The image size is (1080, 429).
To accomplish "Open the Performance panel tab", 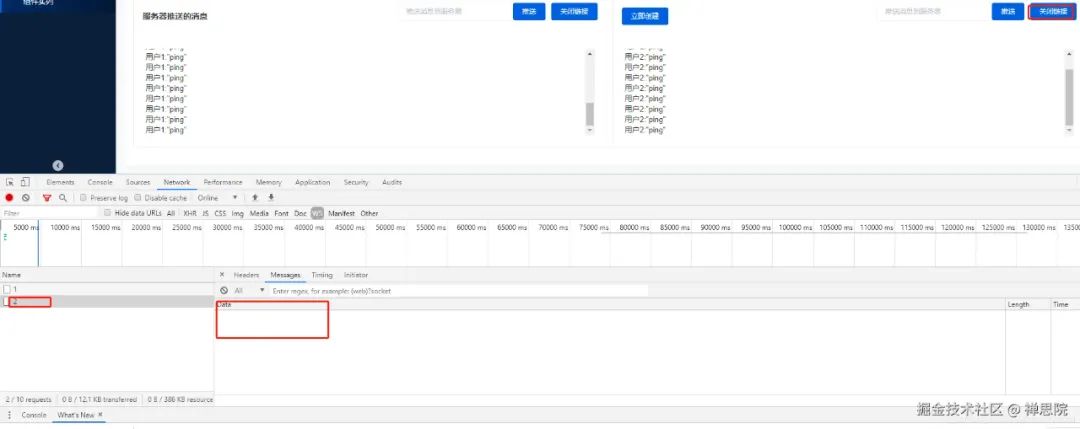I will tap(222, 182).
